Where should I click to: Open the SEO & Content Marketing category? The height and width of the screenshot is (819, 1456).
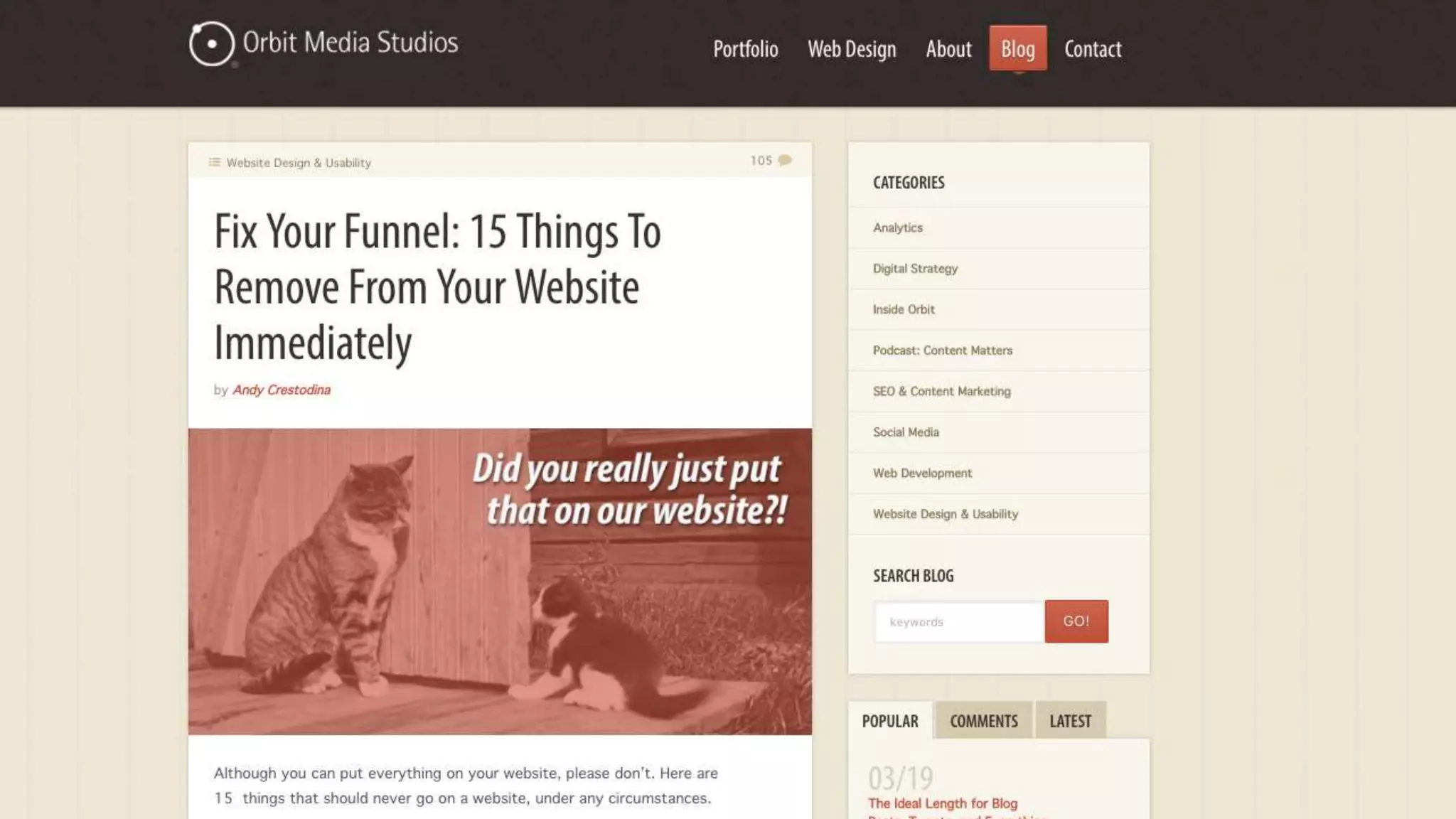pos(999,391)
